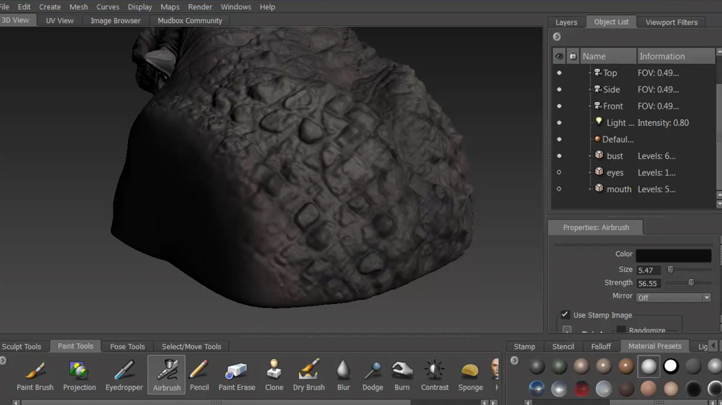Viewport: 722px width, 405px height.
Task: Click the Size slider handle
Action: (670, 269)
